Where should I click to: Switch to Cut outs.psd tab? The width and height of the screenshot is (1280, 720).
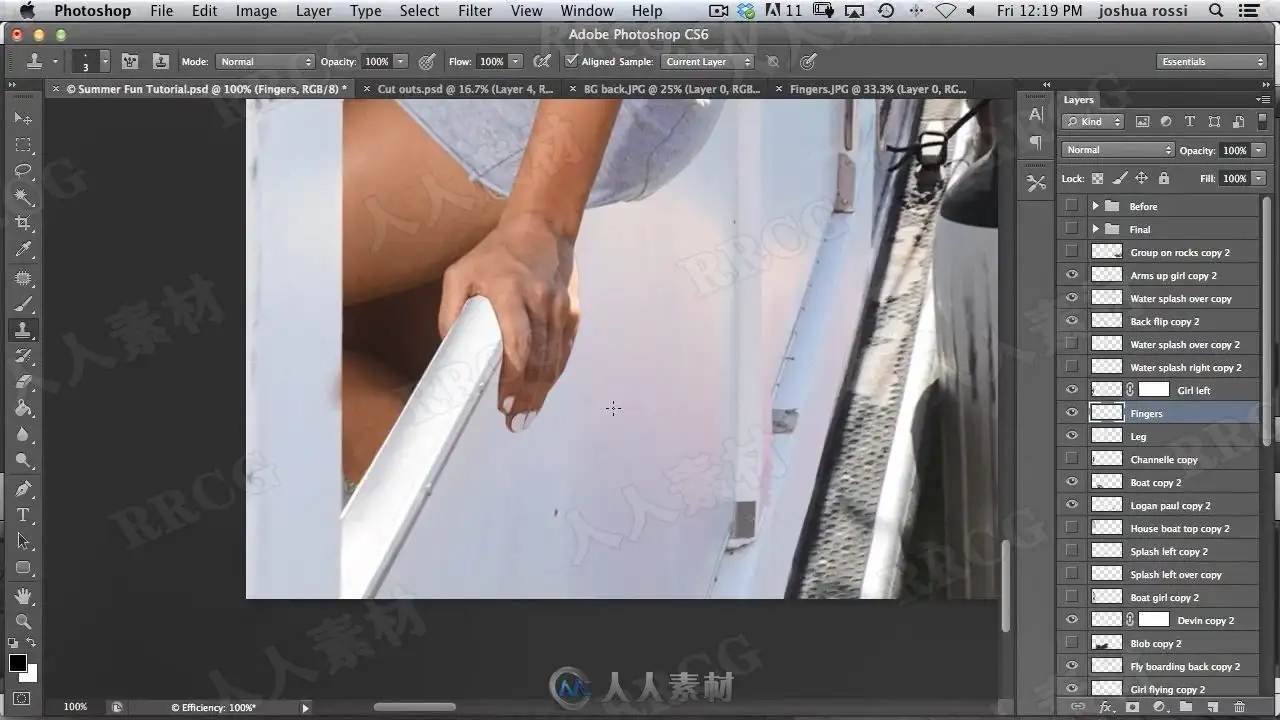(x=465, y=89)
